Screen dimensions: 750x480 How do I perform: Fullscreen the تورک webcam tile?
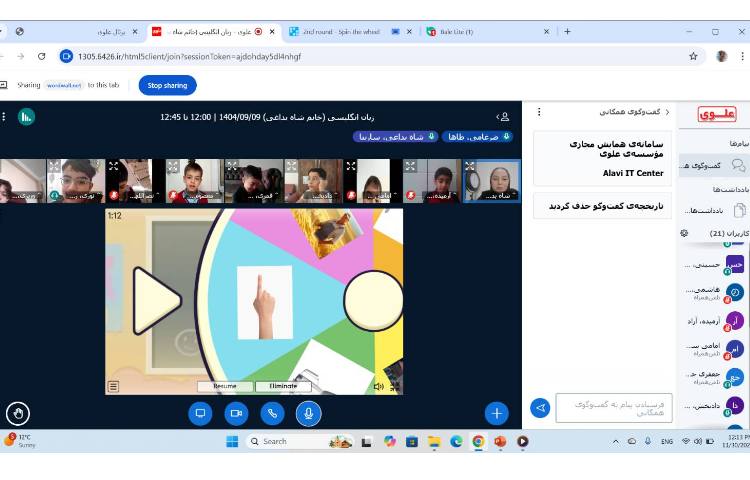tap(54, 166)
